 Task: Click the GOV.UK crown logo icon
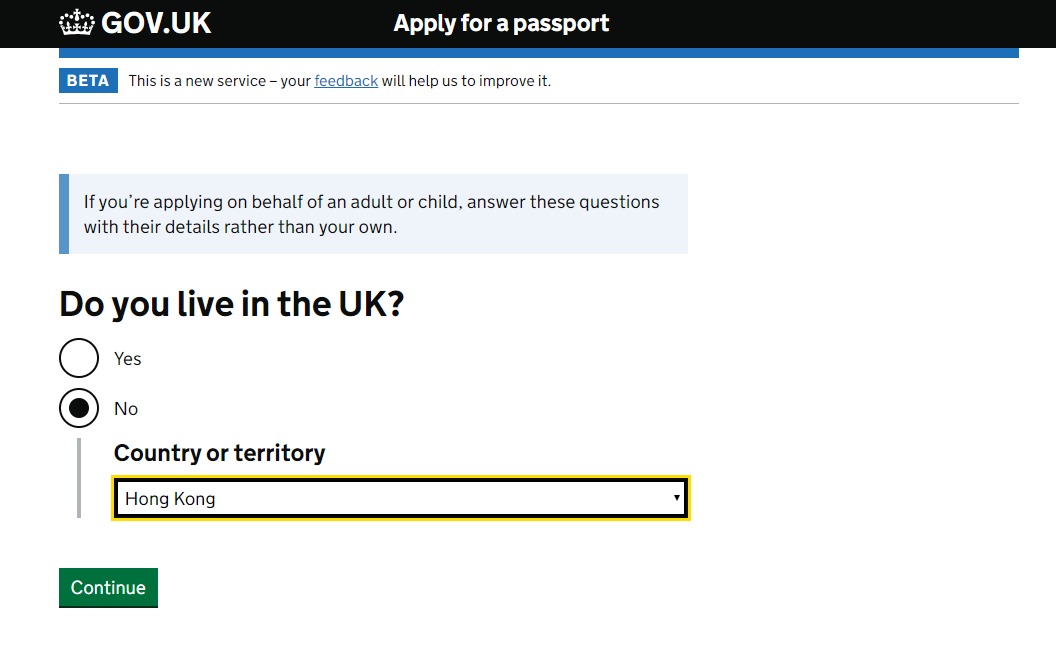(x=76, y=23)
